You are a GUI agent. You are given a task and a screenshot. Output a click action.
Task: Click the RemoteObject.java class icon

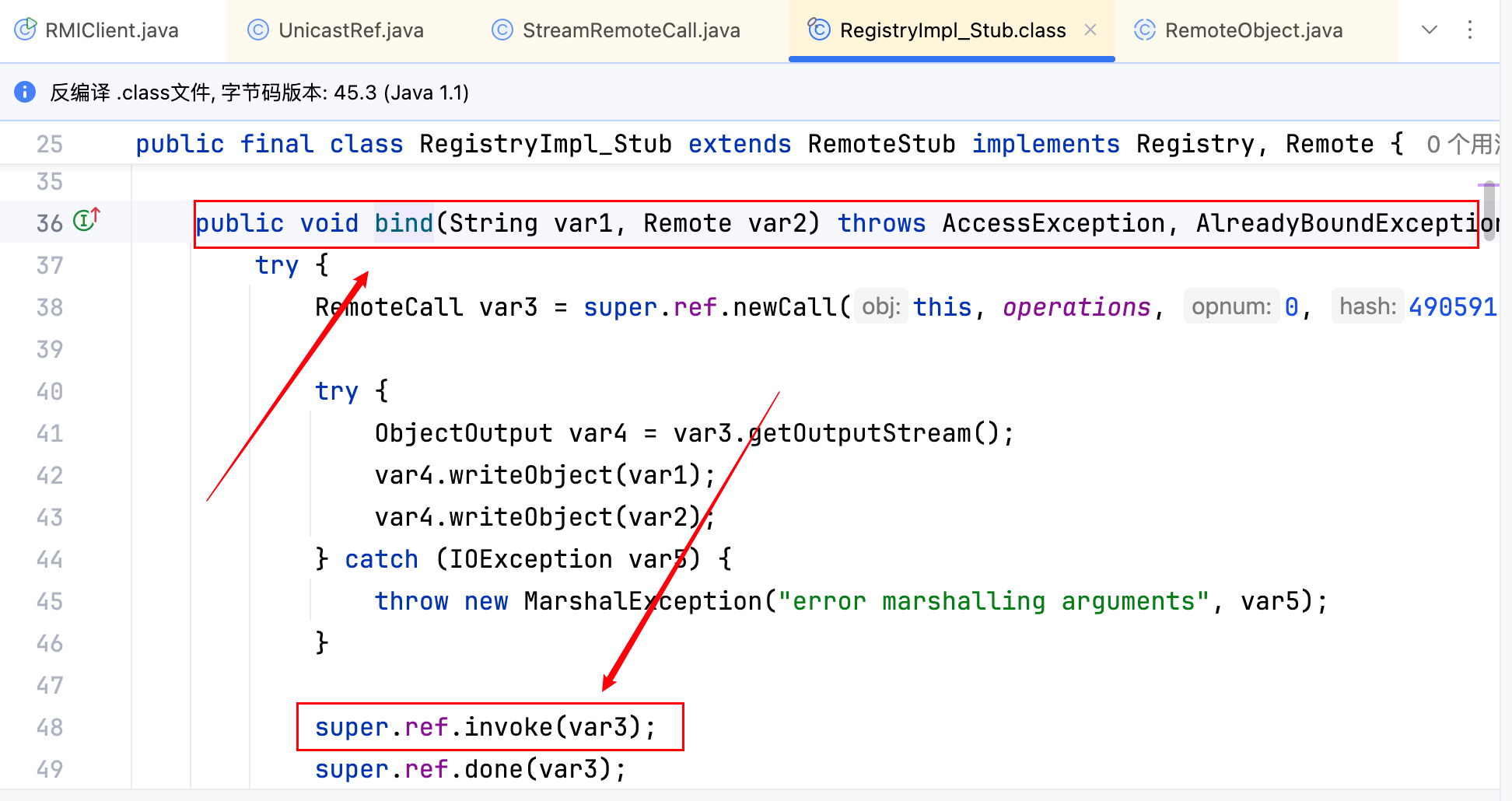[x=1144, y=30]
